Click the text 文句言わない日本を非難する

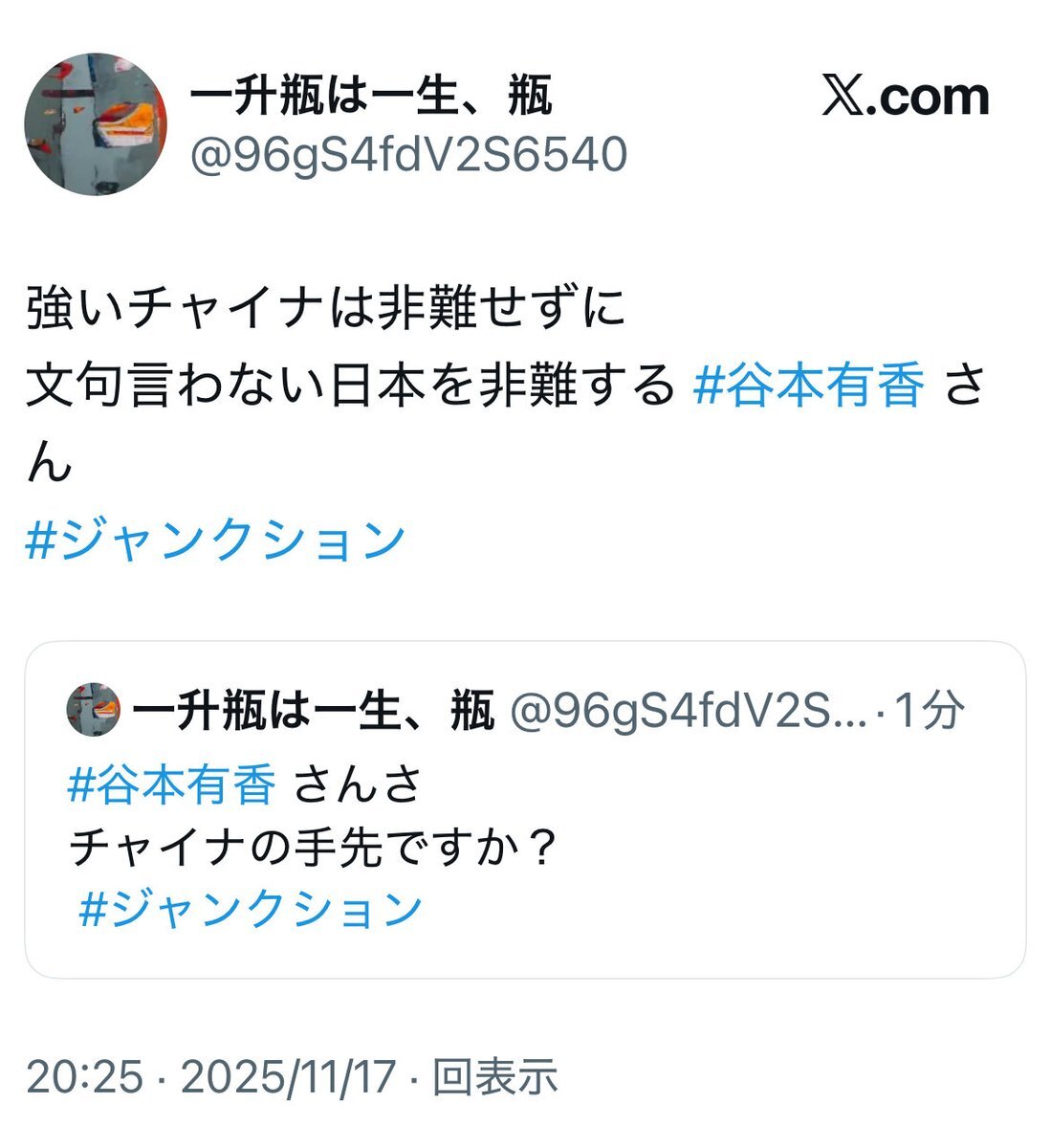click(351, 386)
